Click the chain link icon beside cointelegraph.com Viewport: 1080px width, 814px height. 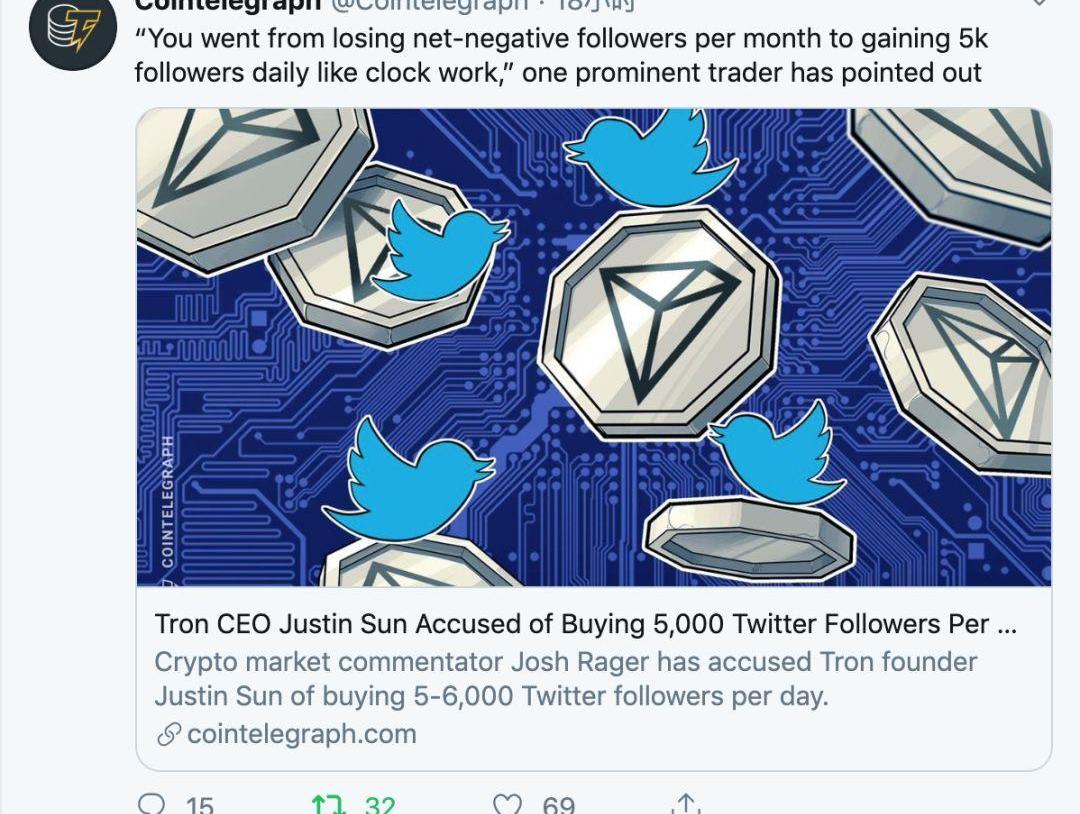pyautogui.click(x=168, y=735)
